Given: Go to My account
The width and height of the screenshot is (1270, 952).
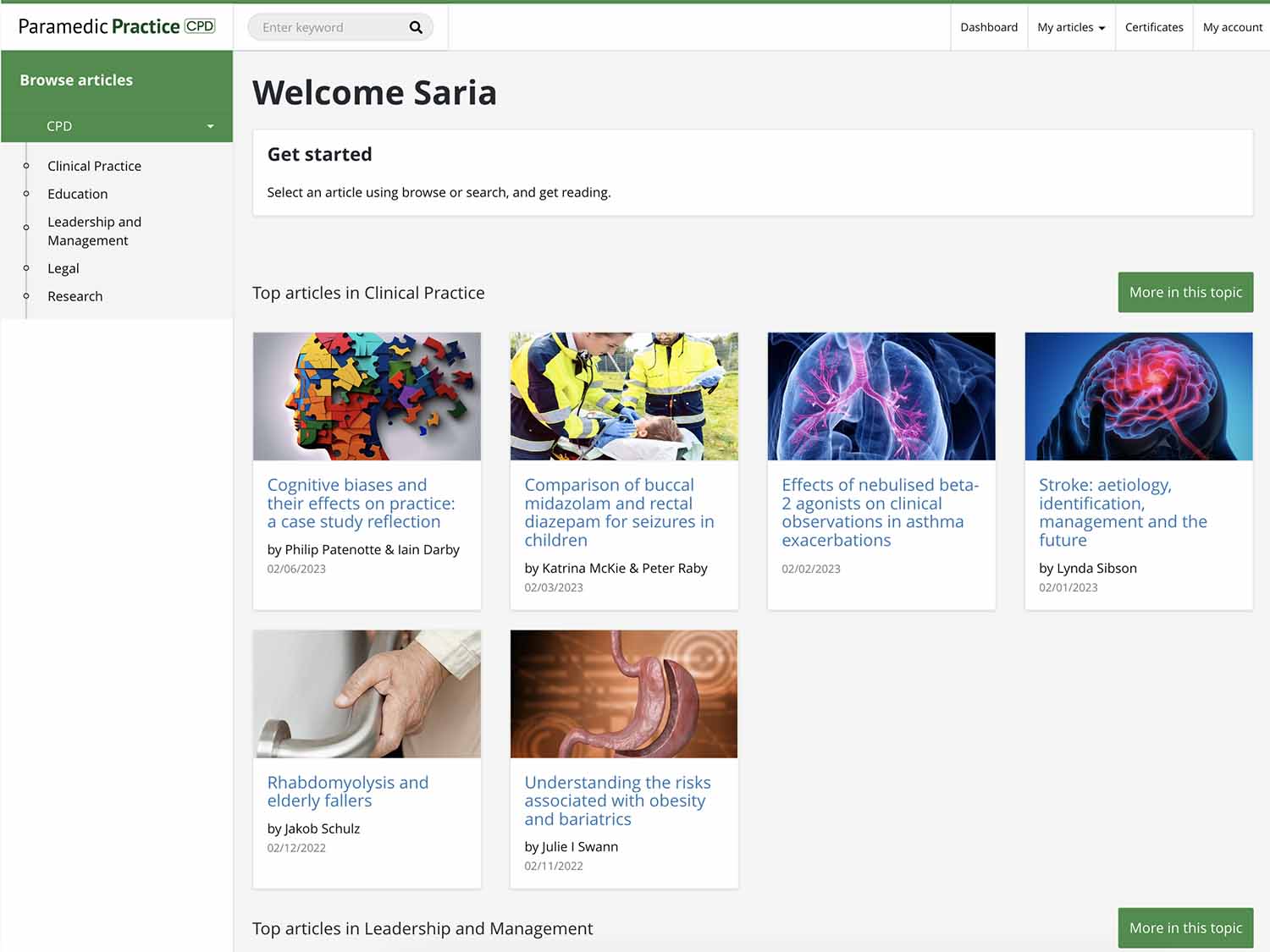Looking at the screenshot, I should (x=1232, y=26).
